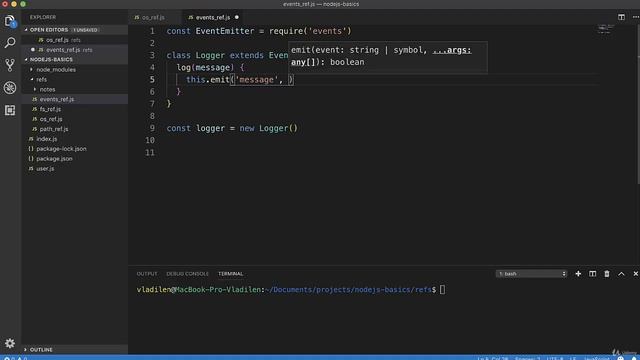Click in the terminal prompt input area
Image resolution: width=640 pixels, height=360 pixels.
tap(442, 289)
